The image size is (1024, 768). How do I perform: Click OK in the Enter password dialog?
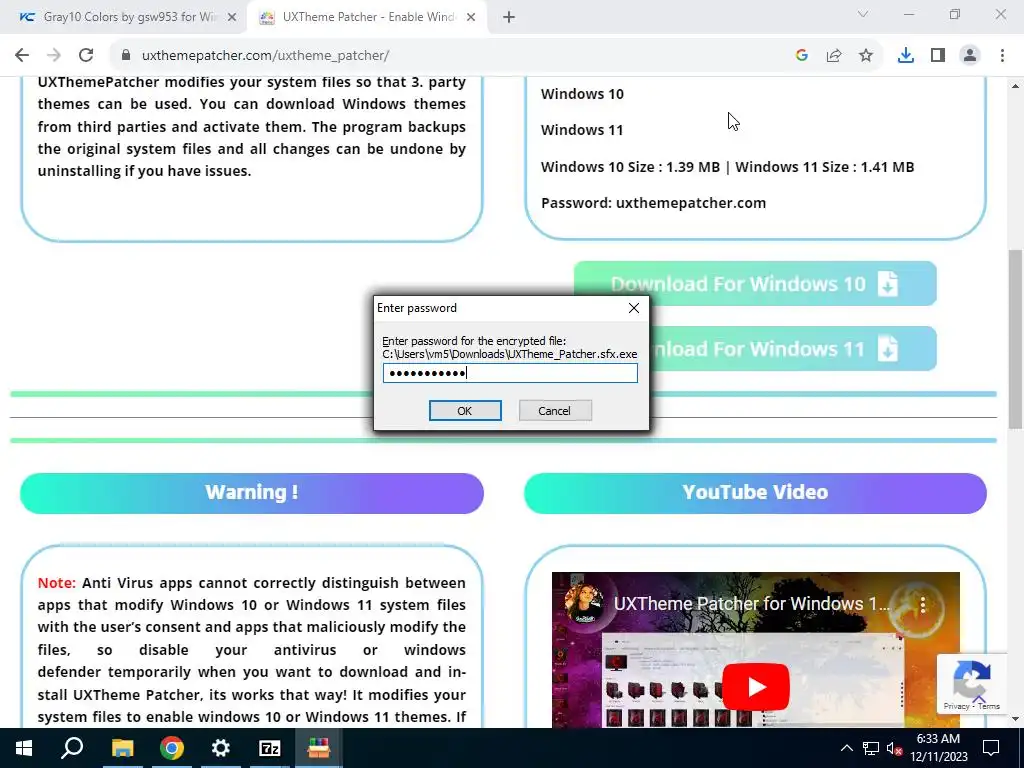(x=465, y=411)
